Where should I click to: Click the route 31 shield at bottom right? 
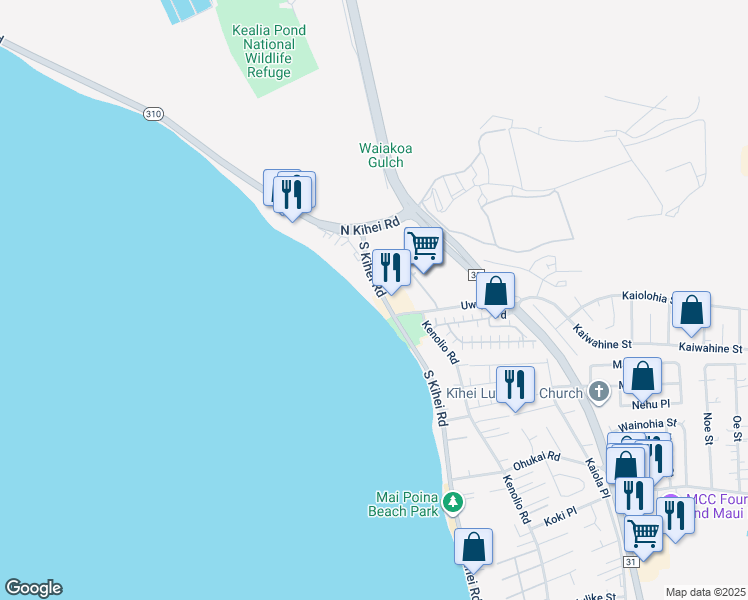coord(631,562)
